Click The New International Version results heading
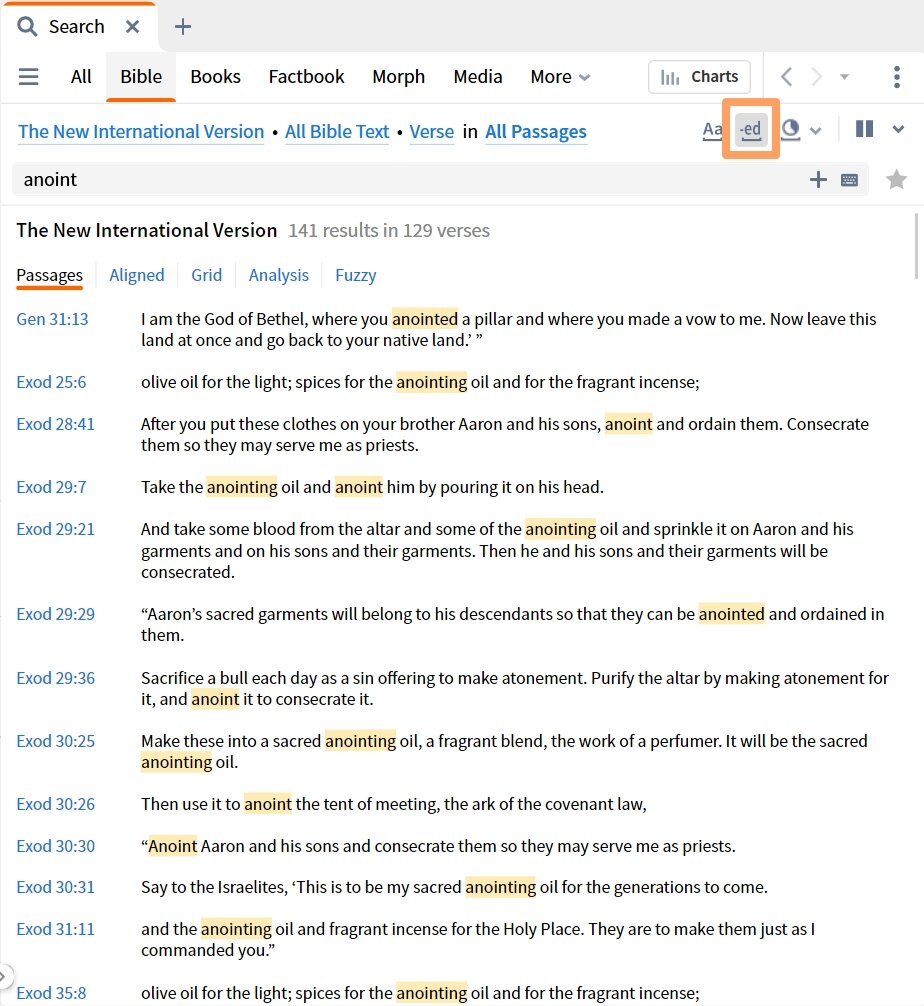The height and width of the screenshot is (1006, 924). [147, 230]
